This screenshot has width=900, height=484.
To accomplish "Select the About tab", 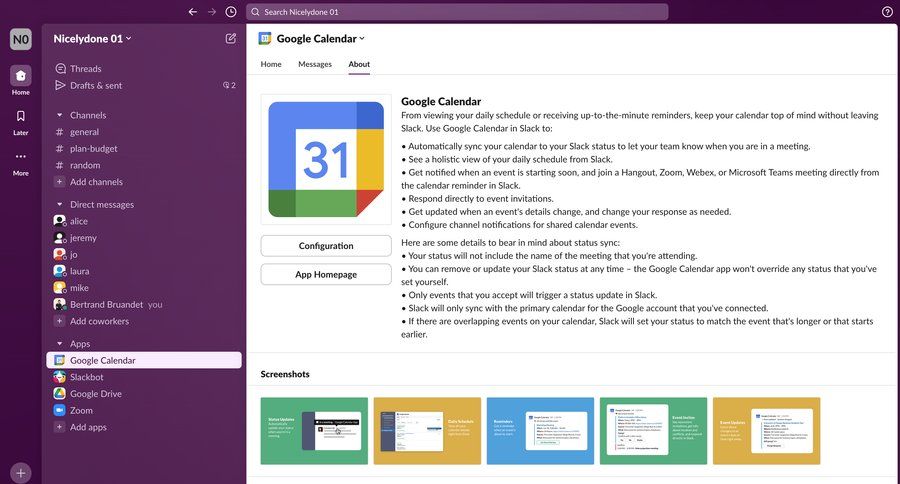I will [359, 64].
